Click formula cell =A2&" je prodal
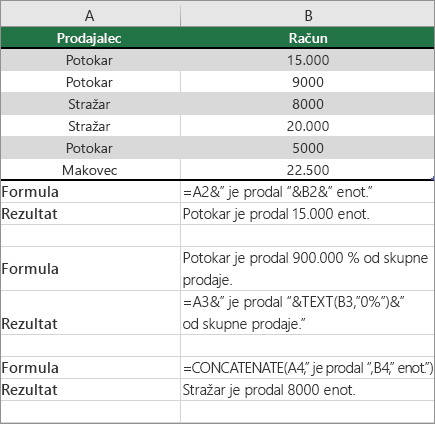The width and height of the screenshot is (435, 424). (x=307, y=192)
